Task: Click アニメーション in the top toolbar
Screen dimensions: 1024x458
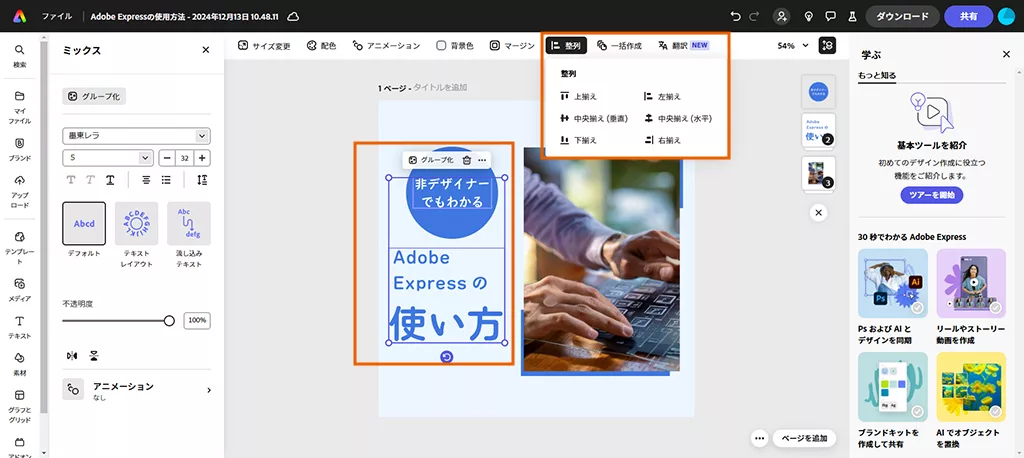Action: (386, 46)
